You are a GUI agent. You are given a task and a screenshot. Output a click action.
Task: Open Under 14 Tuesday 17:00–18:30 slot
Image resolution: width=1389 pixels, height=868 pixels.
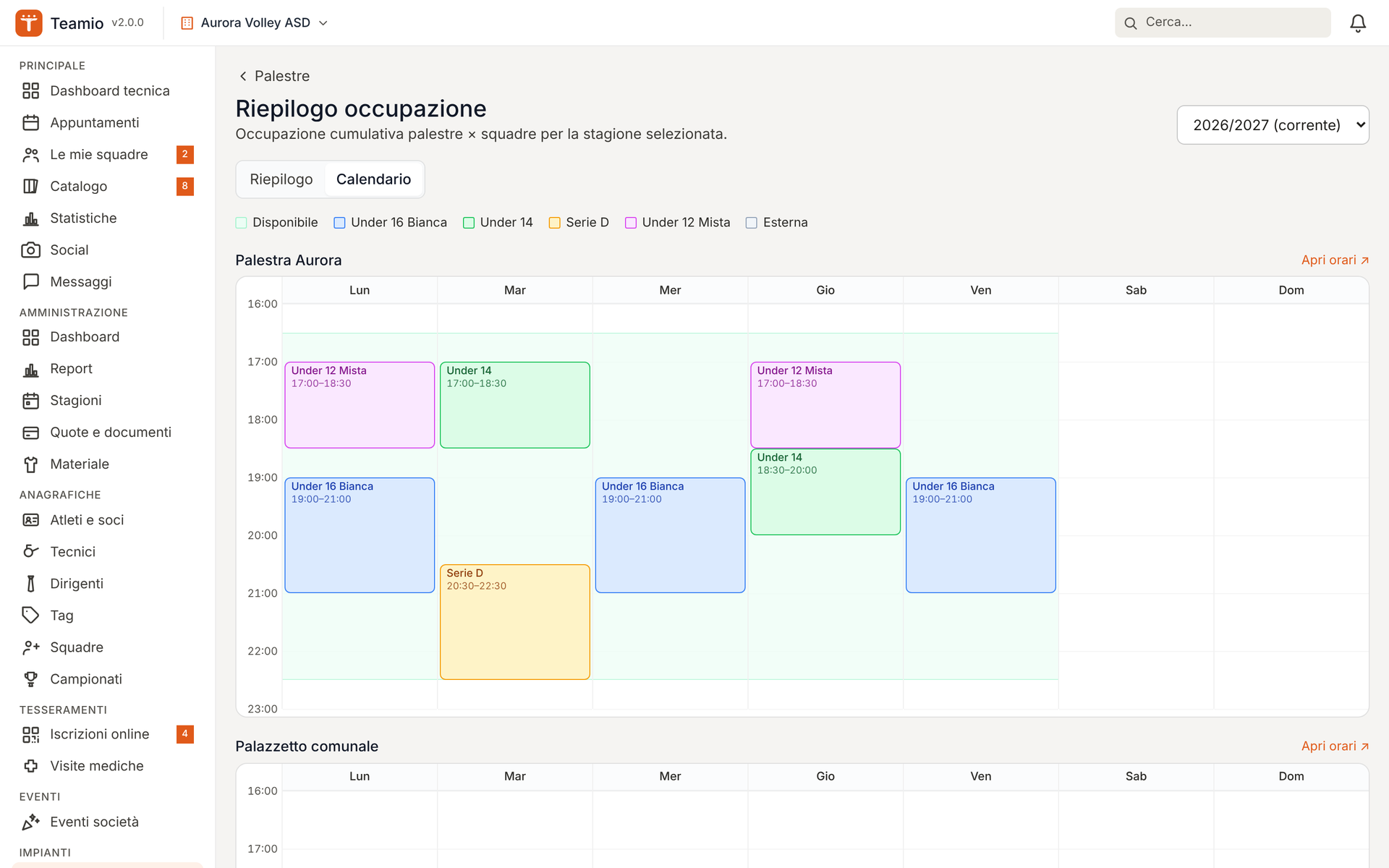515,405
